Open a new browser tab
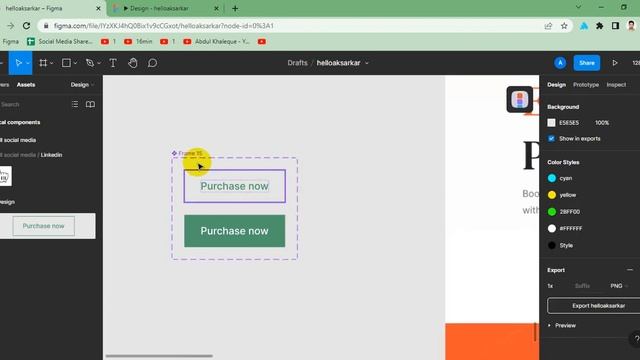640x360 pixels. pyautogui.click(x=235, y=8)
